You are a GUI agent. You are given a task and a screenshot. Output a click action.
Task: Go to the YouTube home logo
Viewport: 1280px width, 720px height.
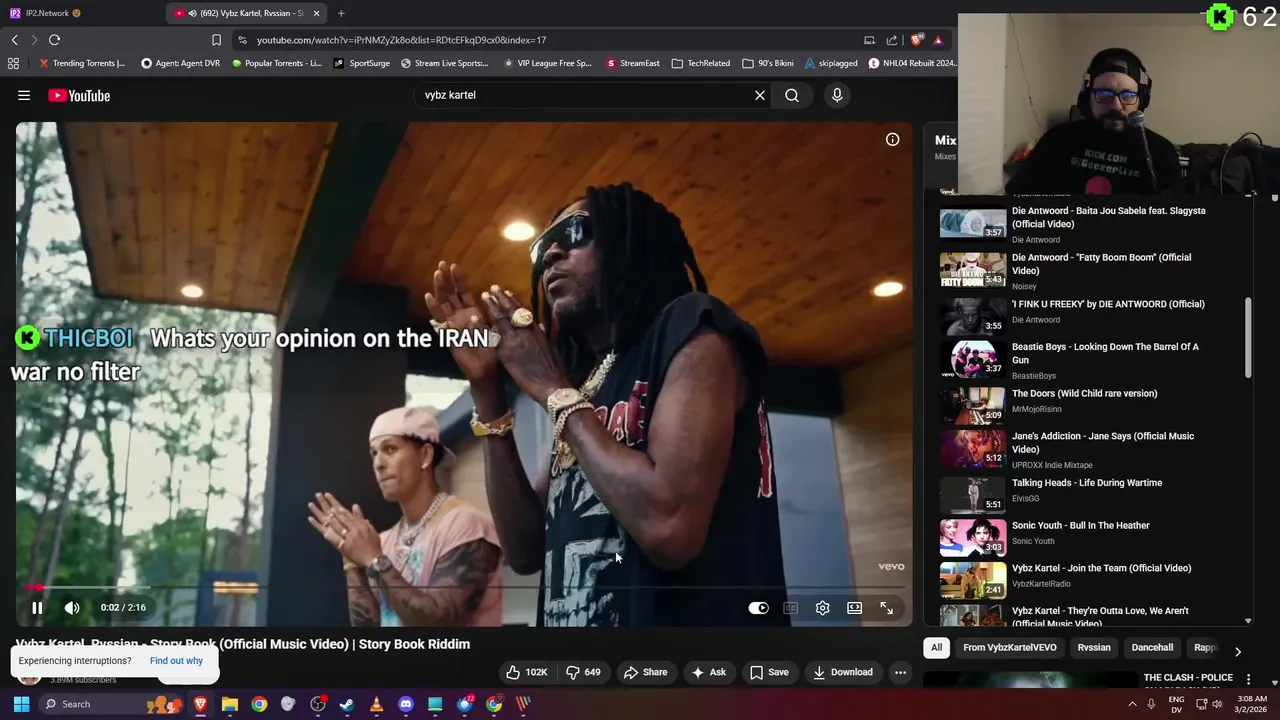click(79, 95)
